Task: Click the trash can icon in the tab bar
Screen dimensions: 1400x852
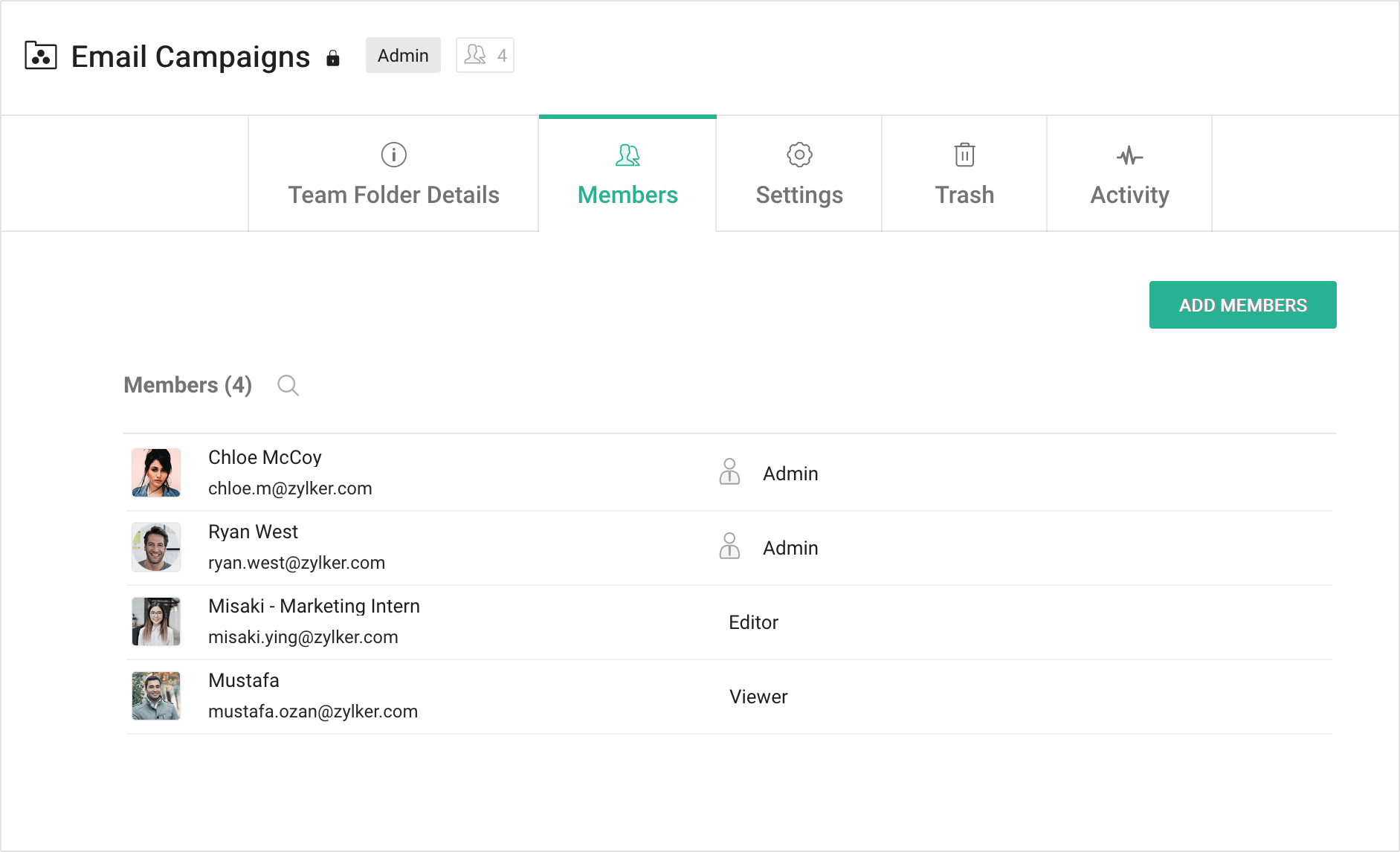Action: coord(964,155)
